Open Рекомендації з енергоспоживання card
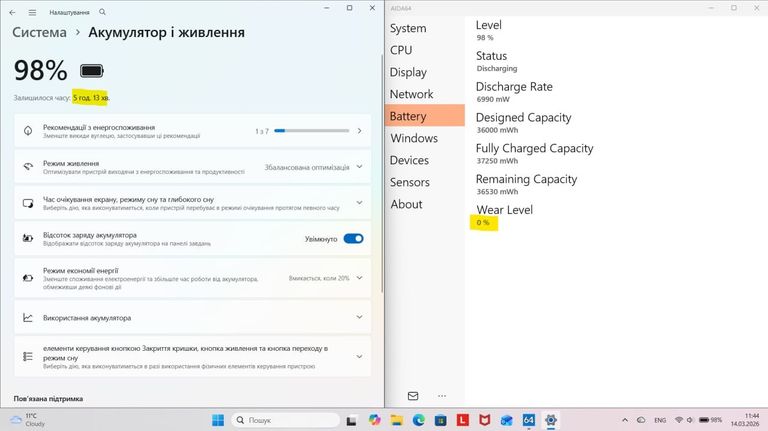The image size is (768, 431). tap(192, 131)
